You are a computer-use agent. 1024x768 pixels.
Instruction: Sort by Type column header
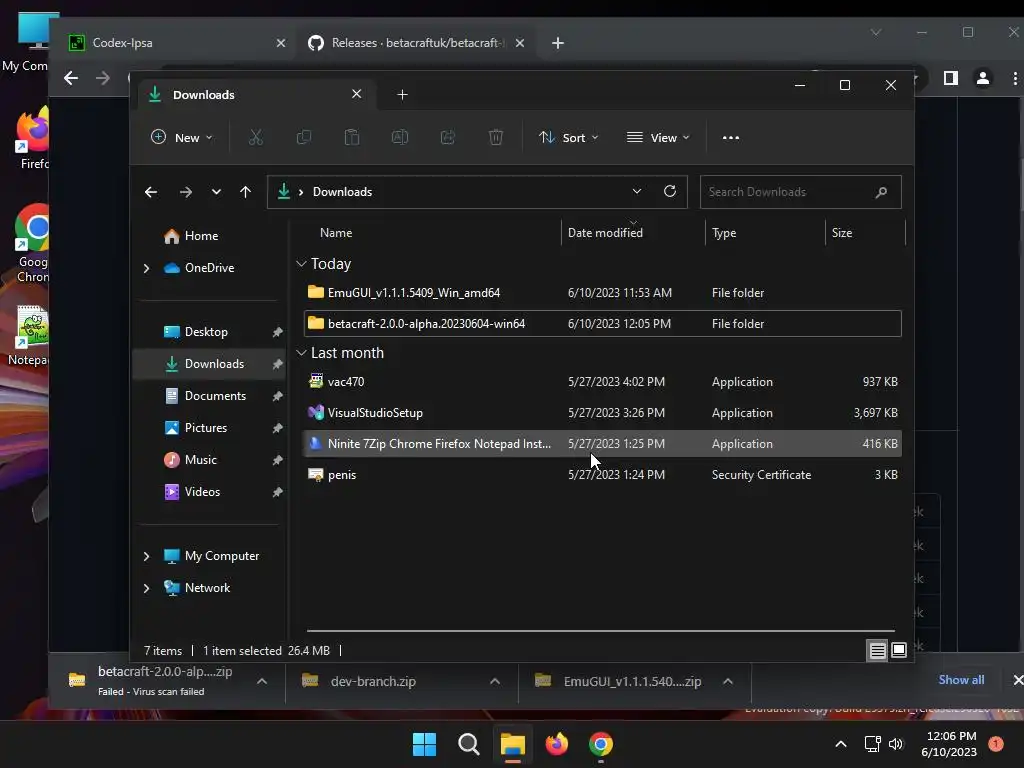[765, 233]
